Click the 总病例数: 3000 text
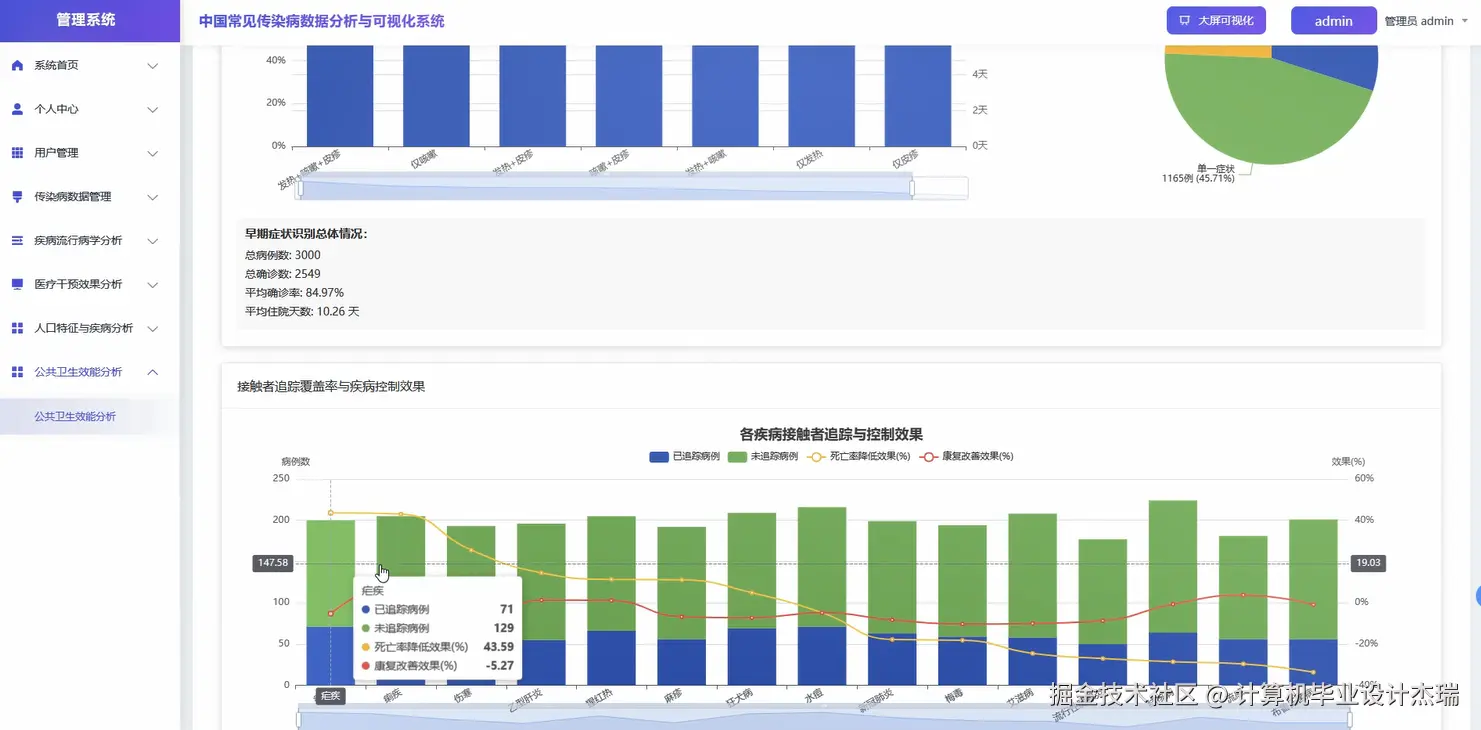1481x730 pixels. (283, 255)
